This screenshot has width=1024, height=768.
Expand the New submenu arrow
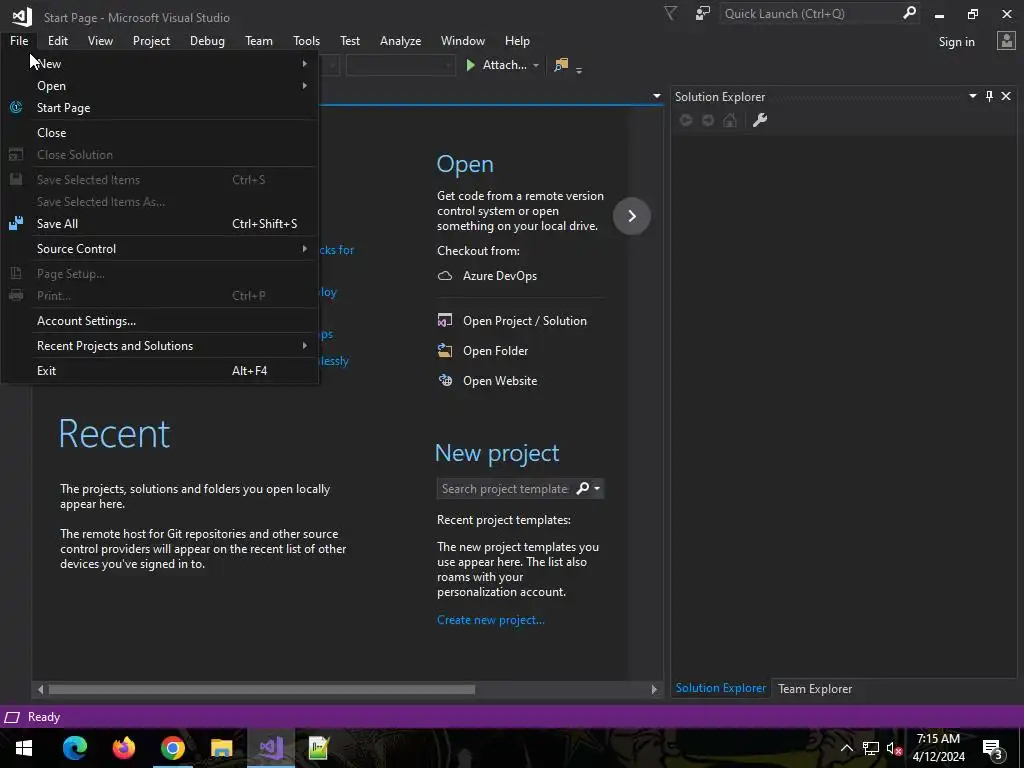click(x=304, y=63)
